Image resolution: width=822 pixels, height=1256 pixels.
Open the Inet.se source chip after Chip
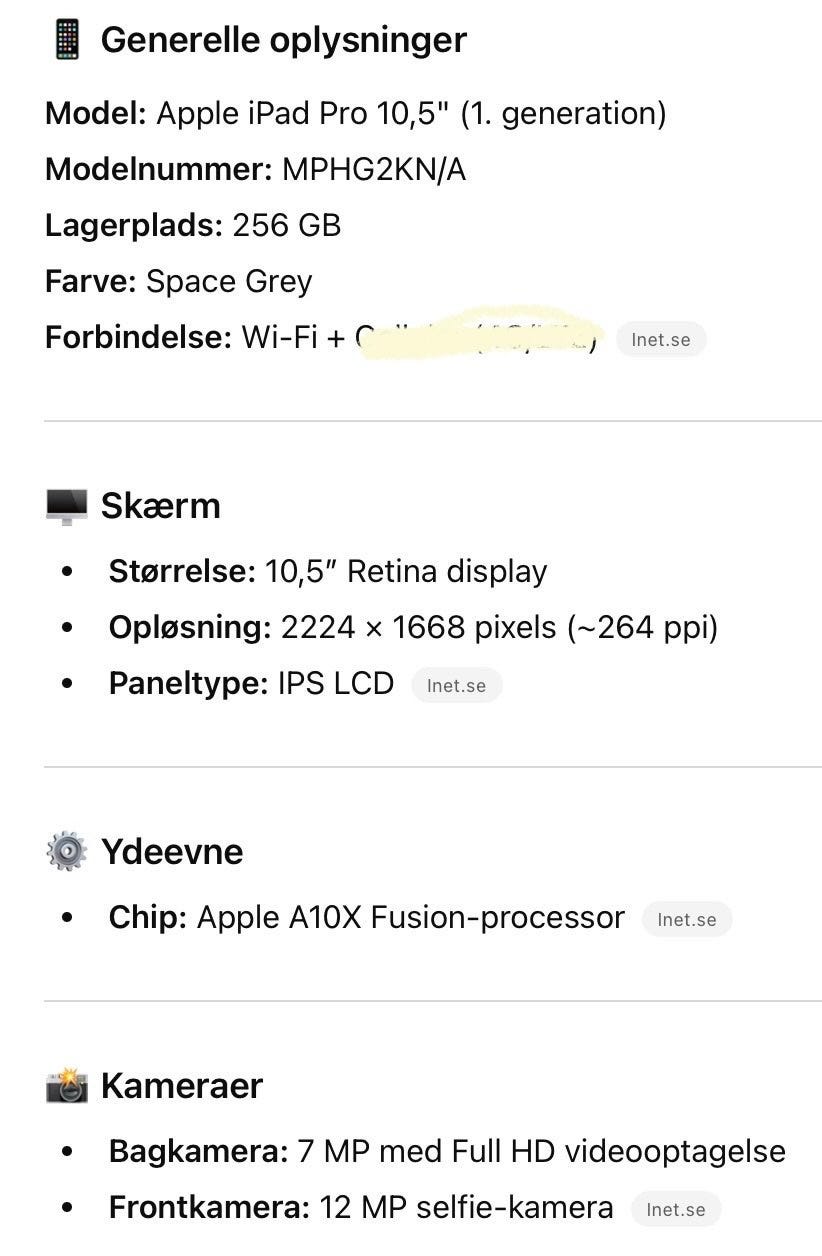tap(686, 920)
